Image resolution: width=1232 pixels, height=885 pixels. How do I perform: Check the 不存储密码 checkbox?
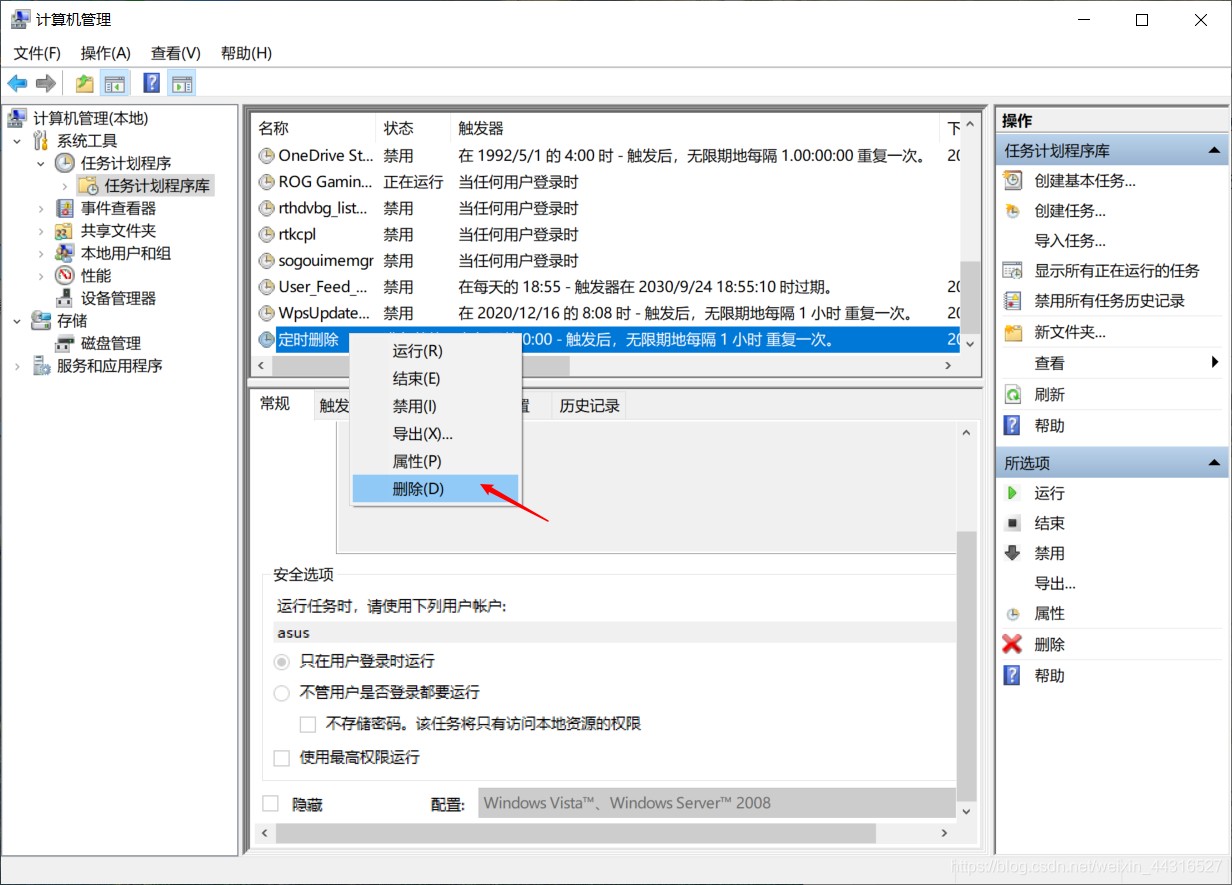[308, 724]
